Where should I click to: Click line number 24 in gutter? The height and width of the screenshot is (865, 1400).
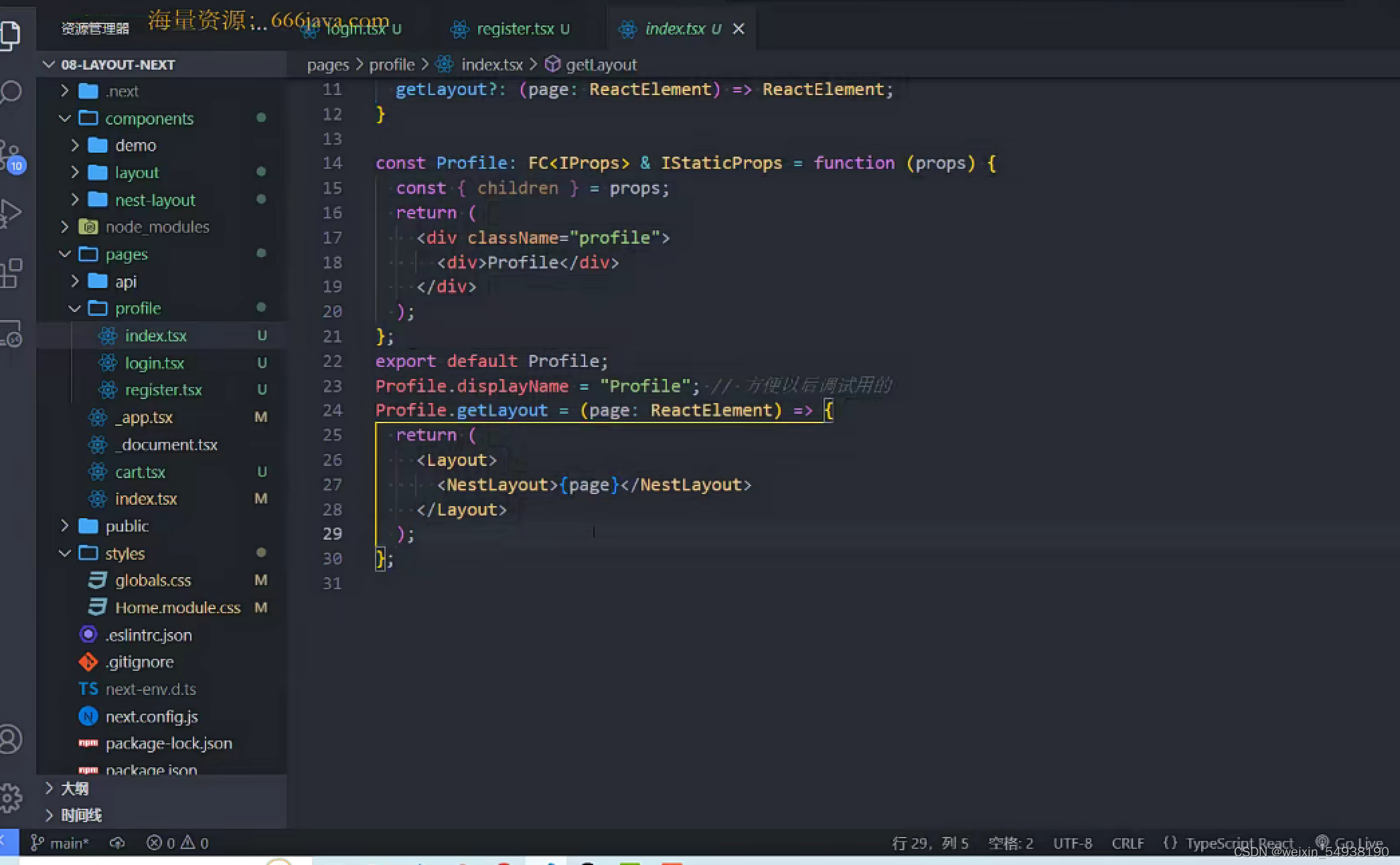(x=332, y=410)
